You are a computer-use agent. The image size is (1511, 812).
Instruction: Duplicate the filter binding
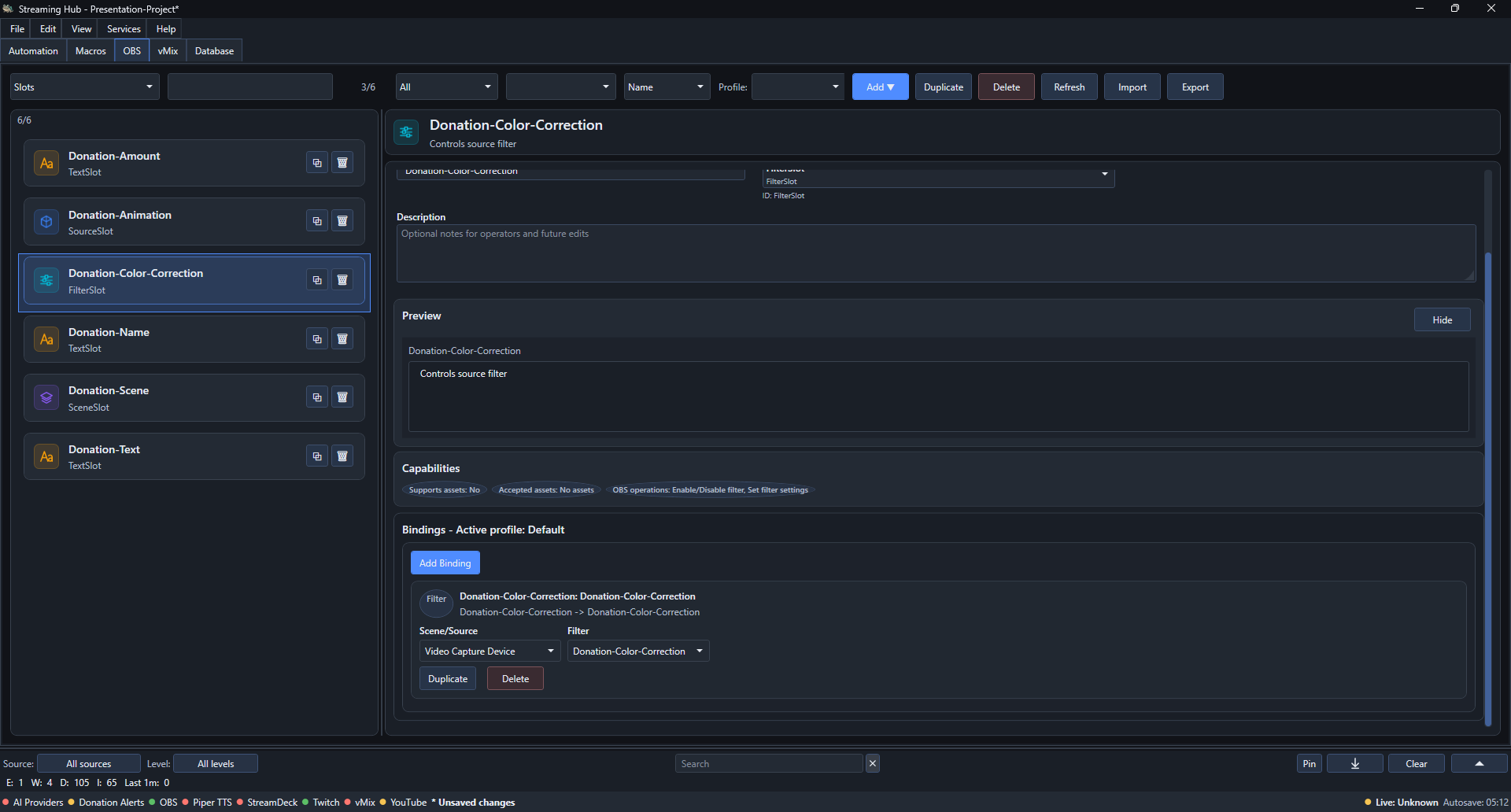point(448,678)
